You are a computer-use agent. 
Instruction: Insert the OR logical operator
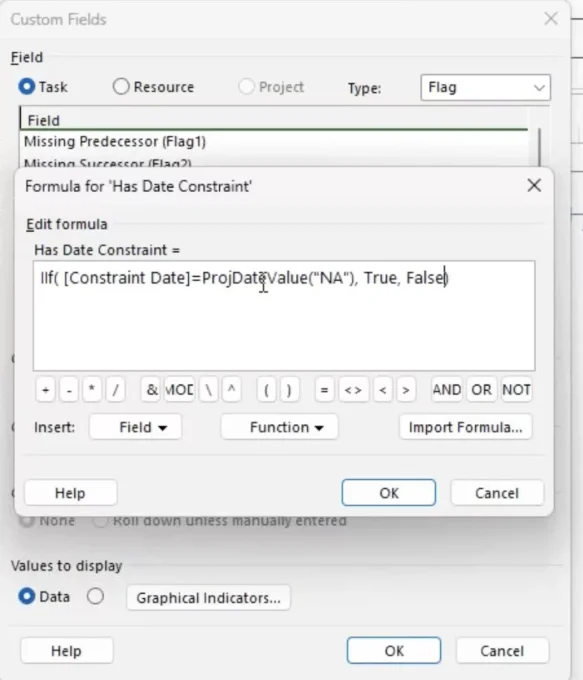(481, 389)
